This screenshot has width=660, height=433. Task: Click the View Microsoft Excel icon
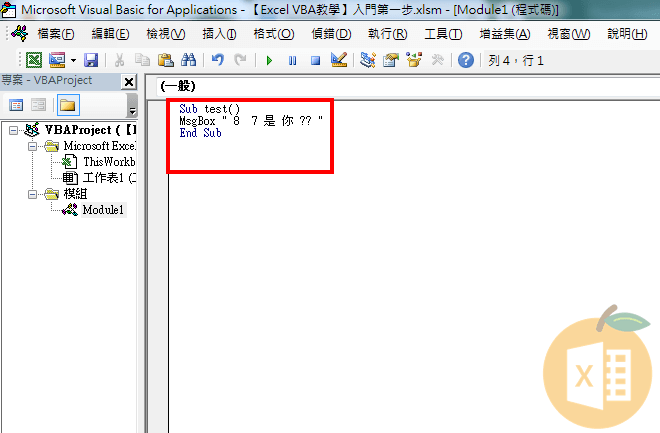[33, 60]
